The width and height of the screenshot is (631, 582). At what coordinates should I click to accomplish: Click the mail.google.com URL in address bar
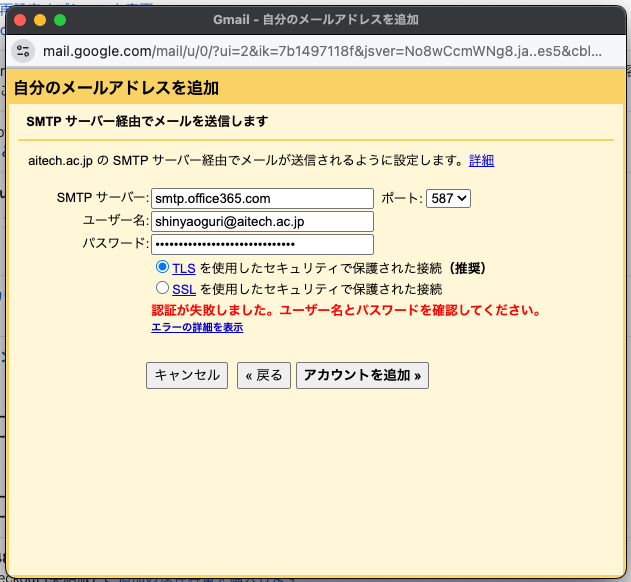(322, 52)
